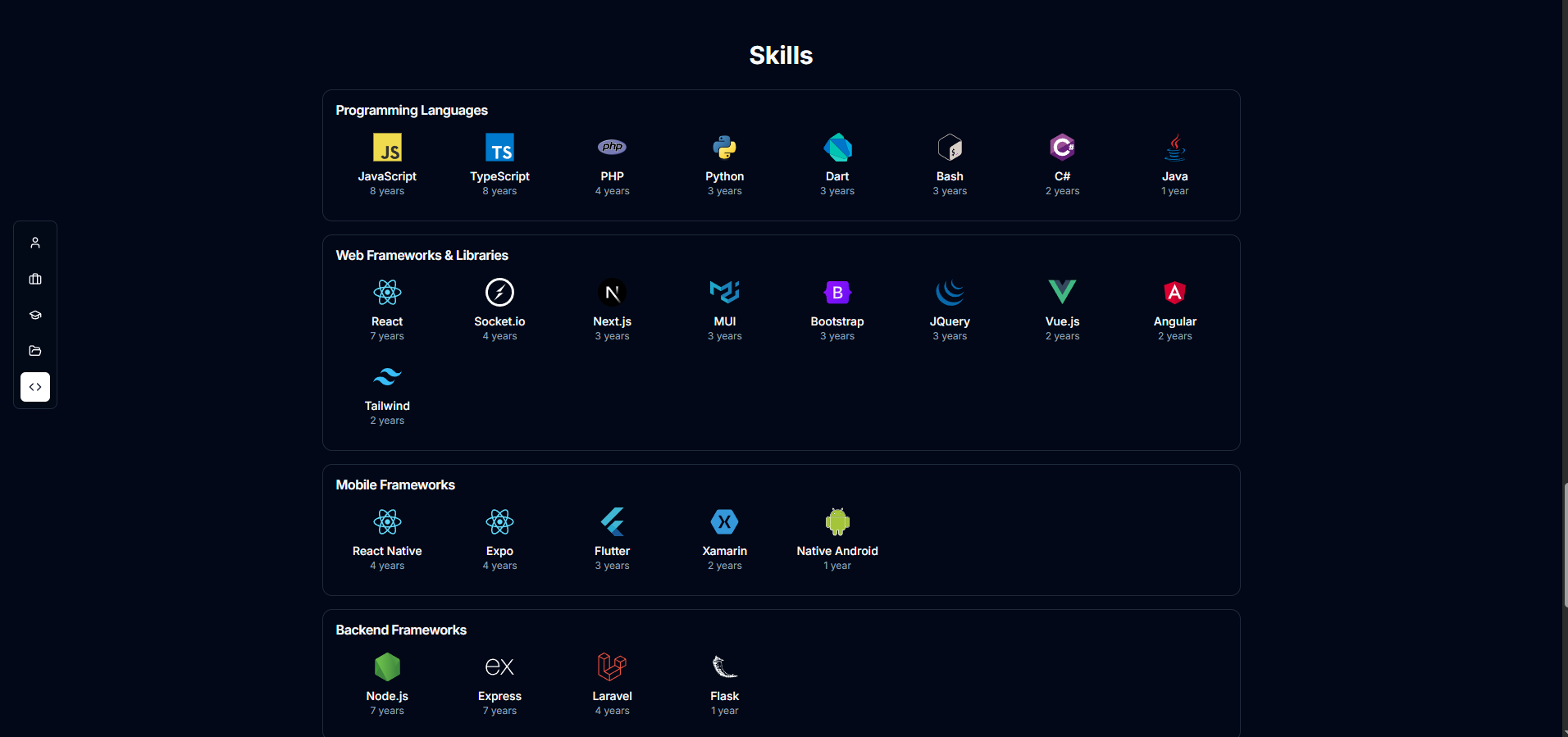Click the Laravel logo icon

coord(612,667)
